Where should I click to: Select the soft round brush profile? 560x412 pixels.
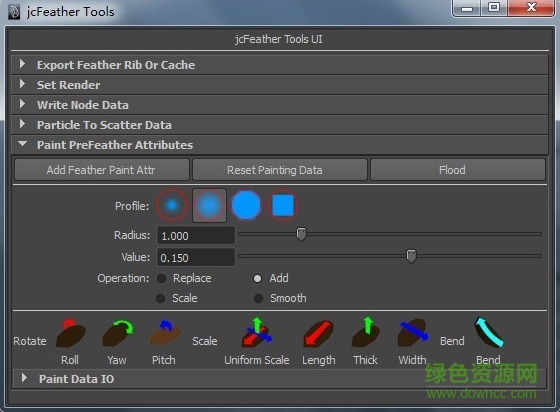tap(210, 206)
